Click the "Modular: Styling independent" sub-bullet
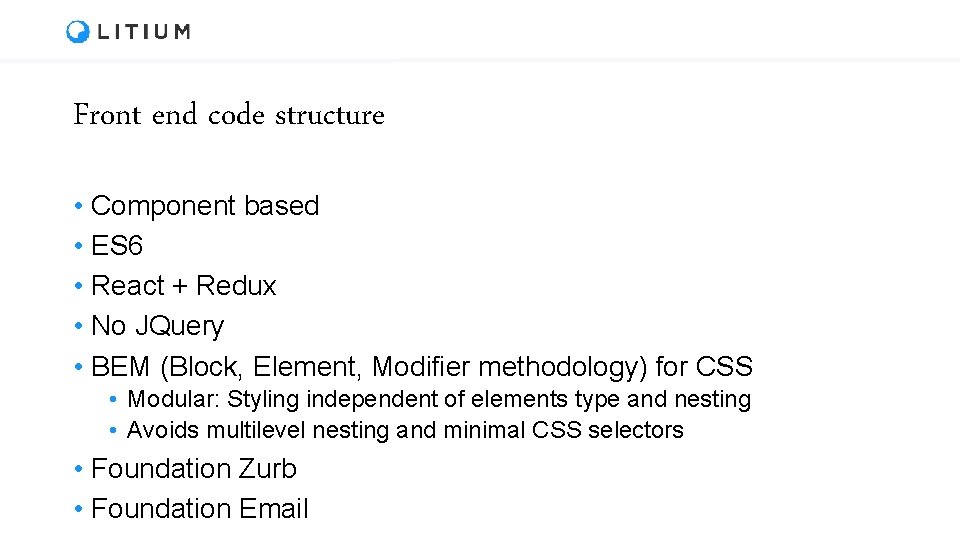Image resolution: width=960 pixels, height=540 pixels. (439, 400)
